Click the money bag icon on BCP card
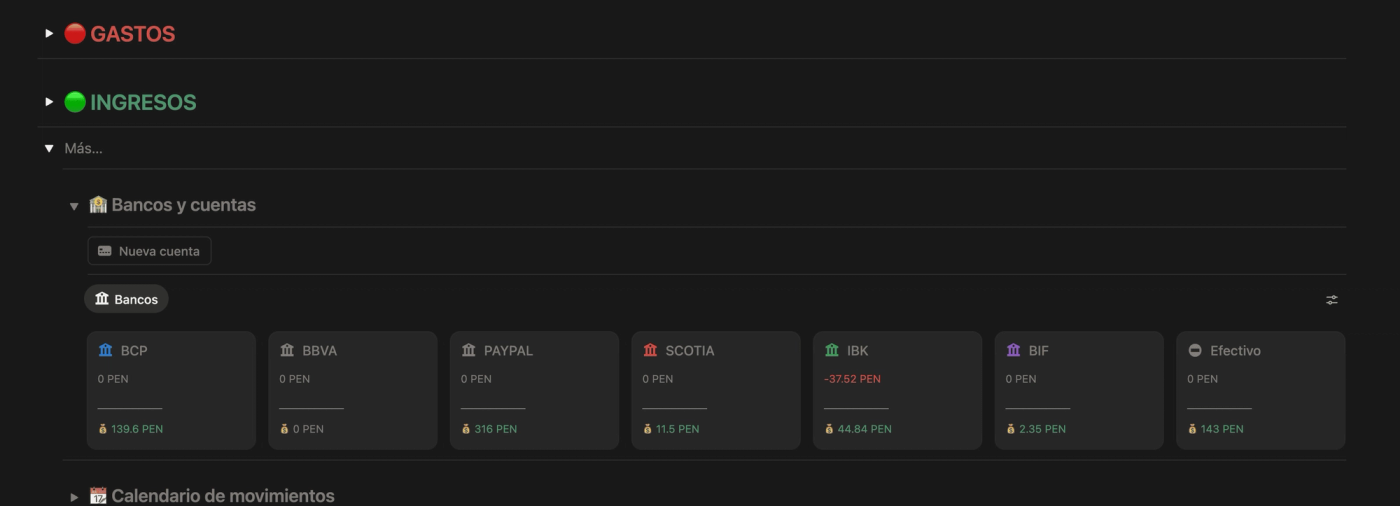The image size is (1400, 506). 103,429
